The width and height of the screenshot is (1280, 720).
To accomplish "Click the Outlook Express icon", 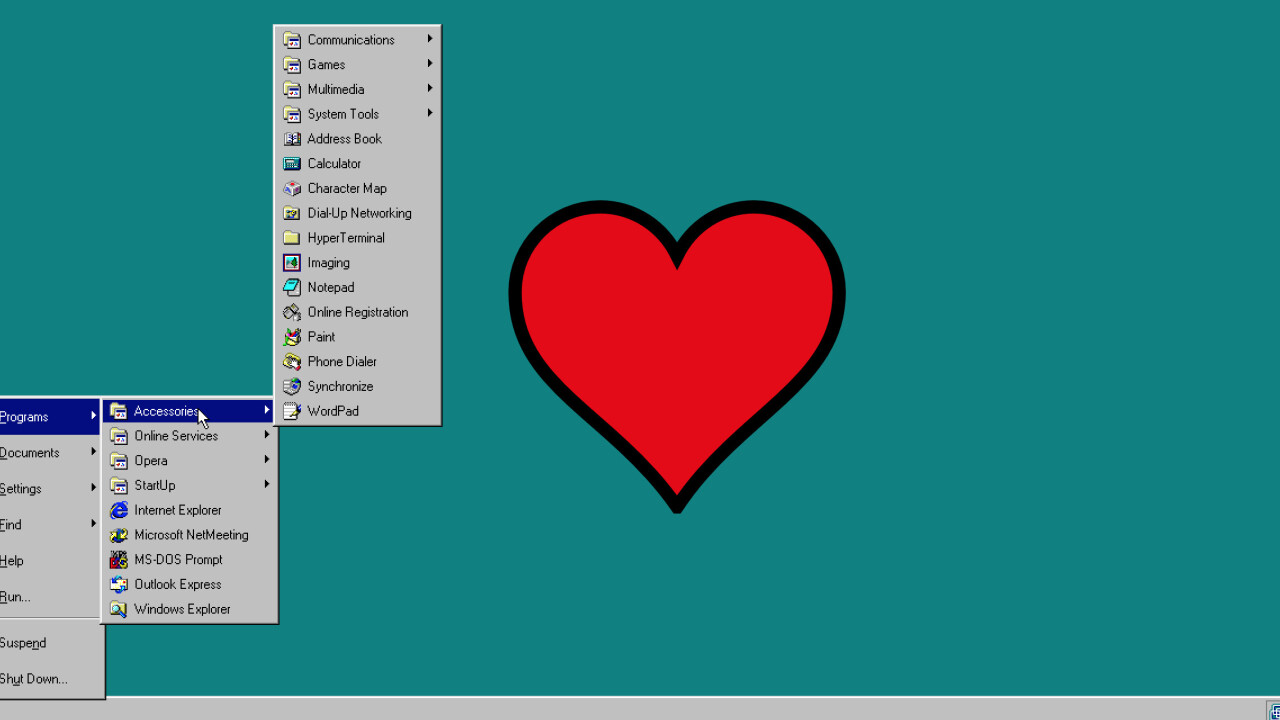I will (x=119, y=585).
